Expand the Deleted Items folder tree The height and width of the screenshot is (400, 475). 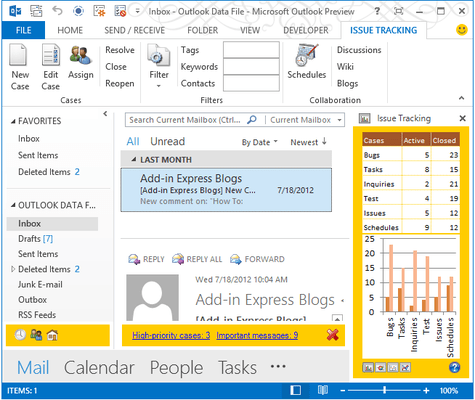pyautogui.click(x=13, y=269)
